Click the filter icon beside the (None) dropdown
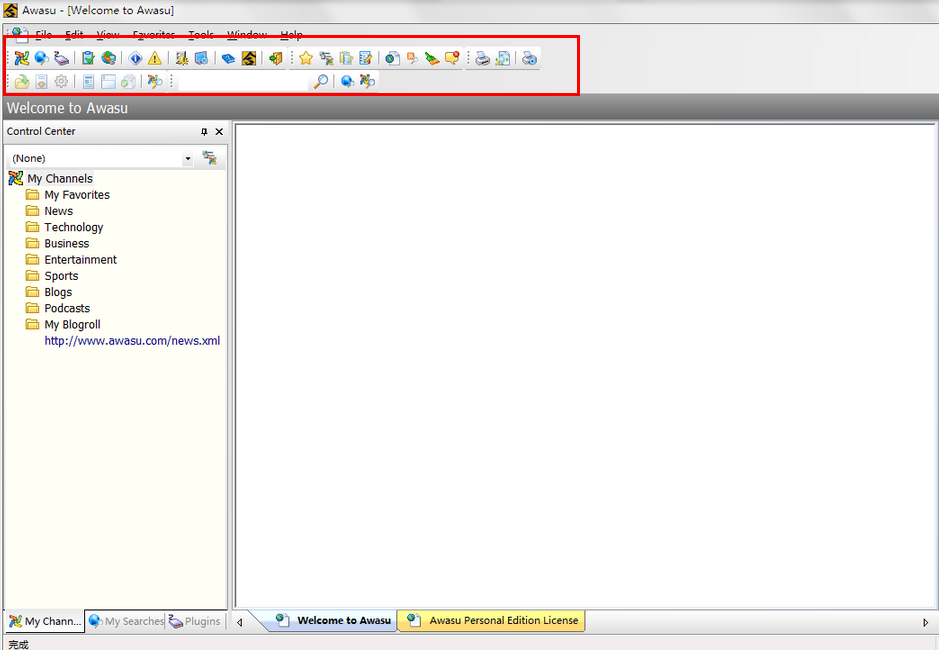Viewport: 939px width, 650px height. [210, 158]
